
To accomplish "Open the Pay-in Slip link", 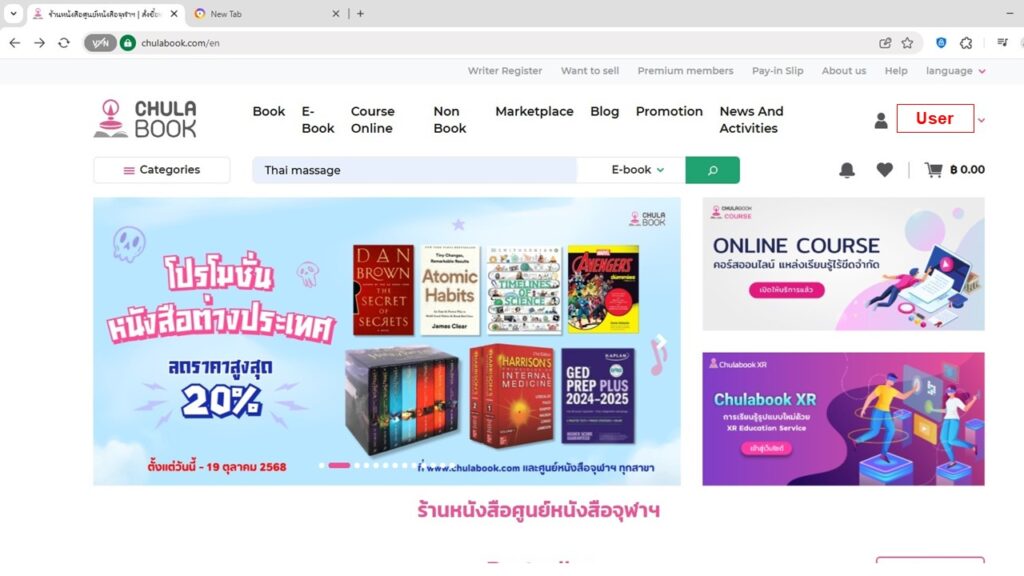I will pyautogui.click(x=777, y=71).
